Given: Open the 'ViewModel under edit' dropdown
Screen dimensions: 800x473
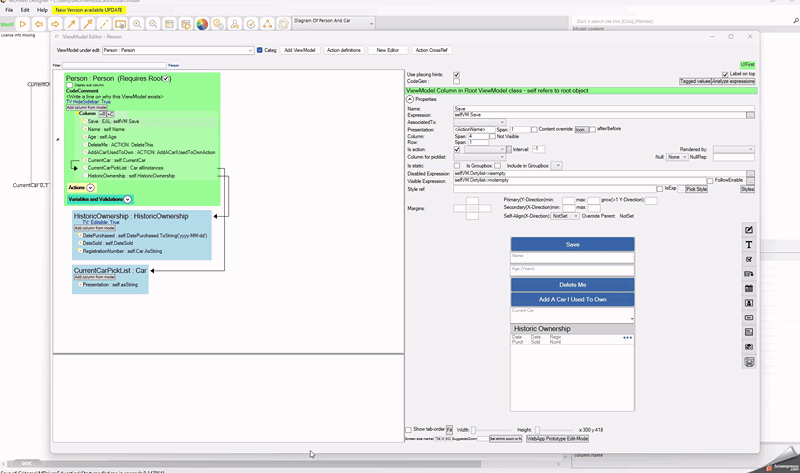Looking at the screenshot, I should [250, 50].
